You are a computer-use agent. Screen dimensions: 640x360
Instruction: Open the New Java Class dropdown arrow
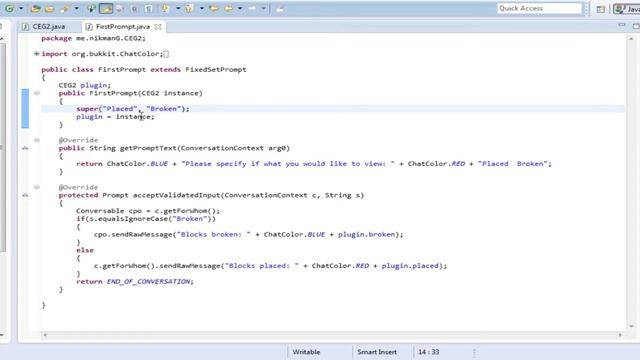(x=21, y=8)
